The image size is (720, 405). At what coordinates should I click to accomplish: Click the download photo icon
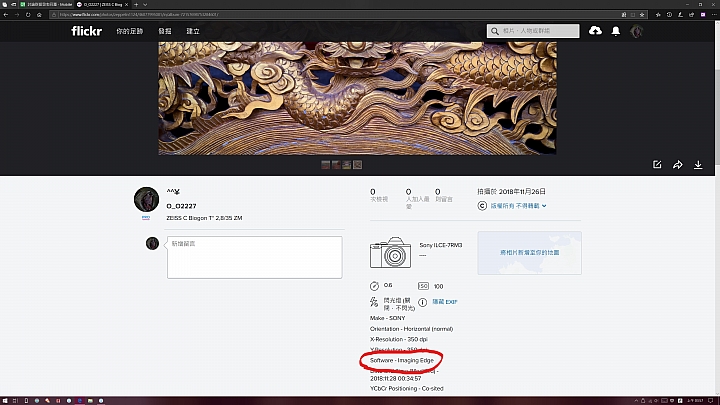698,164
